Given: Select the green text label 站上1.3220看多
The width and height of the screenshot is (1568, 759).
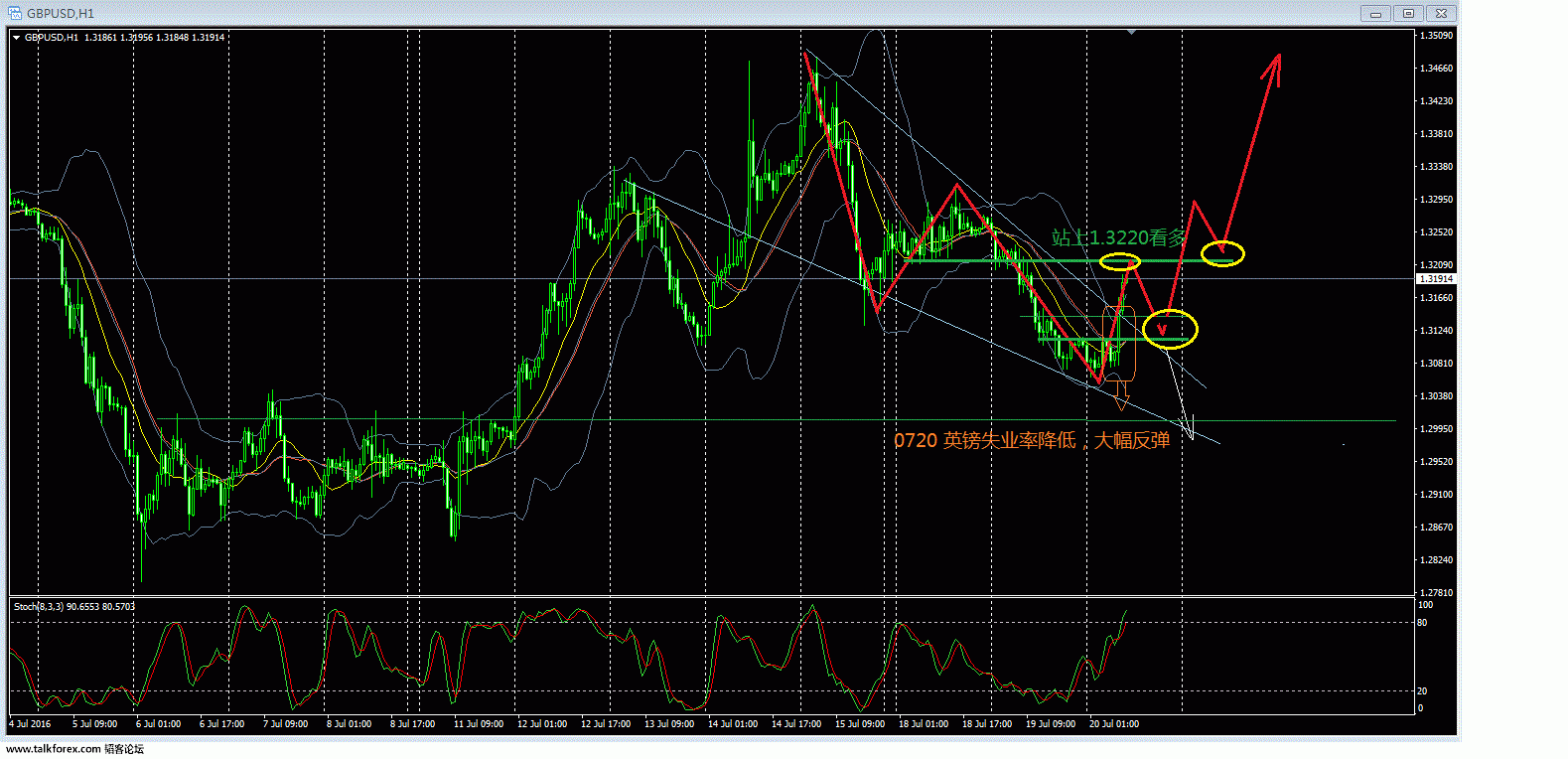Looking at the screenshot, I should pyautogui.click(x=1119, y=237).
